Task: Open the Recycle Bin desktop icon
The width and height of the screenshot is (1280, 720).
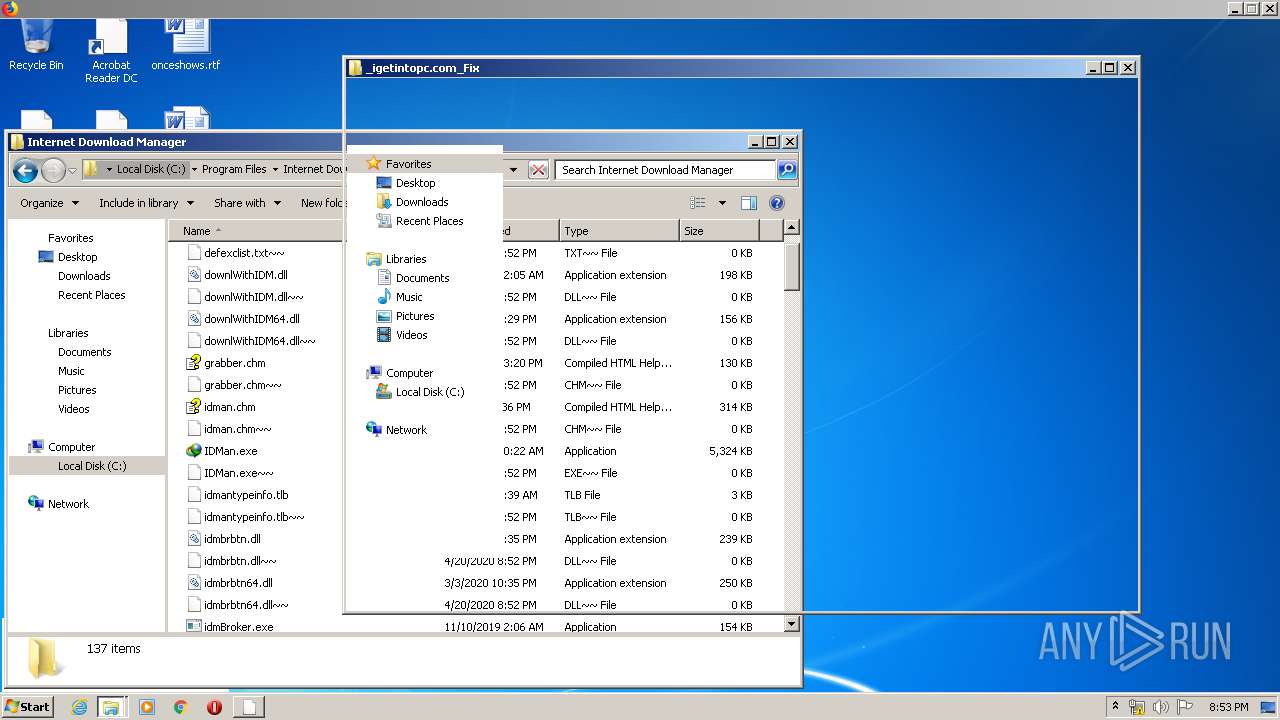Action: tap(36, 46)
